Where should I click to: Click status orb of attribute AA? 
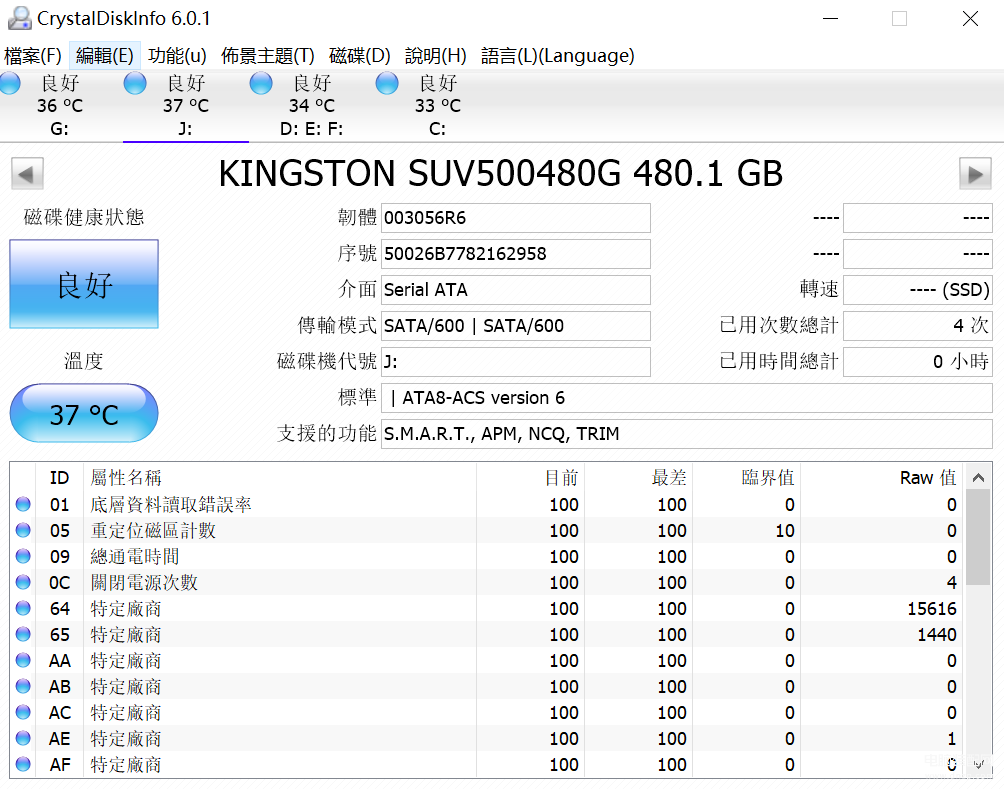(23, 660)
